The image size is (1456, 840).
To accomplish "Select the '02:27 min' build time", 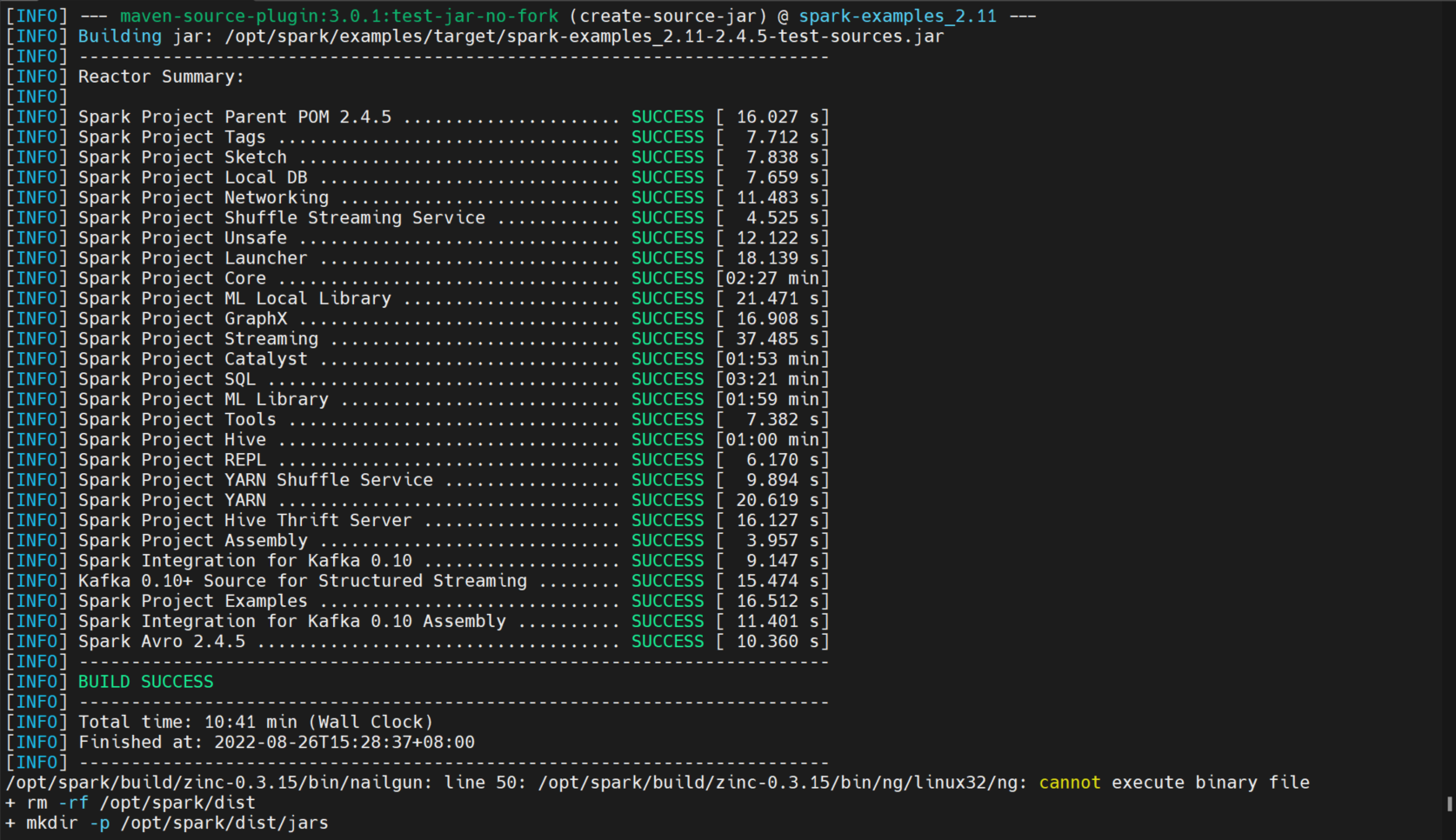I will pyautogui.click(x=772, y=278).
